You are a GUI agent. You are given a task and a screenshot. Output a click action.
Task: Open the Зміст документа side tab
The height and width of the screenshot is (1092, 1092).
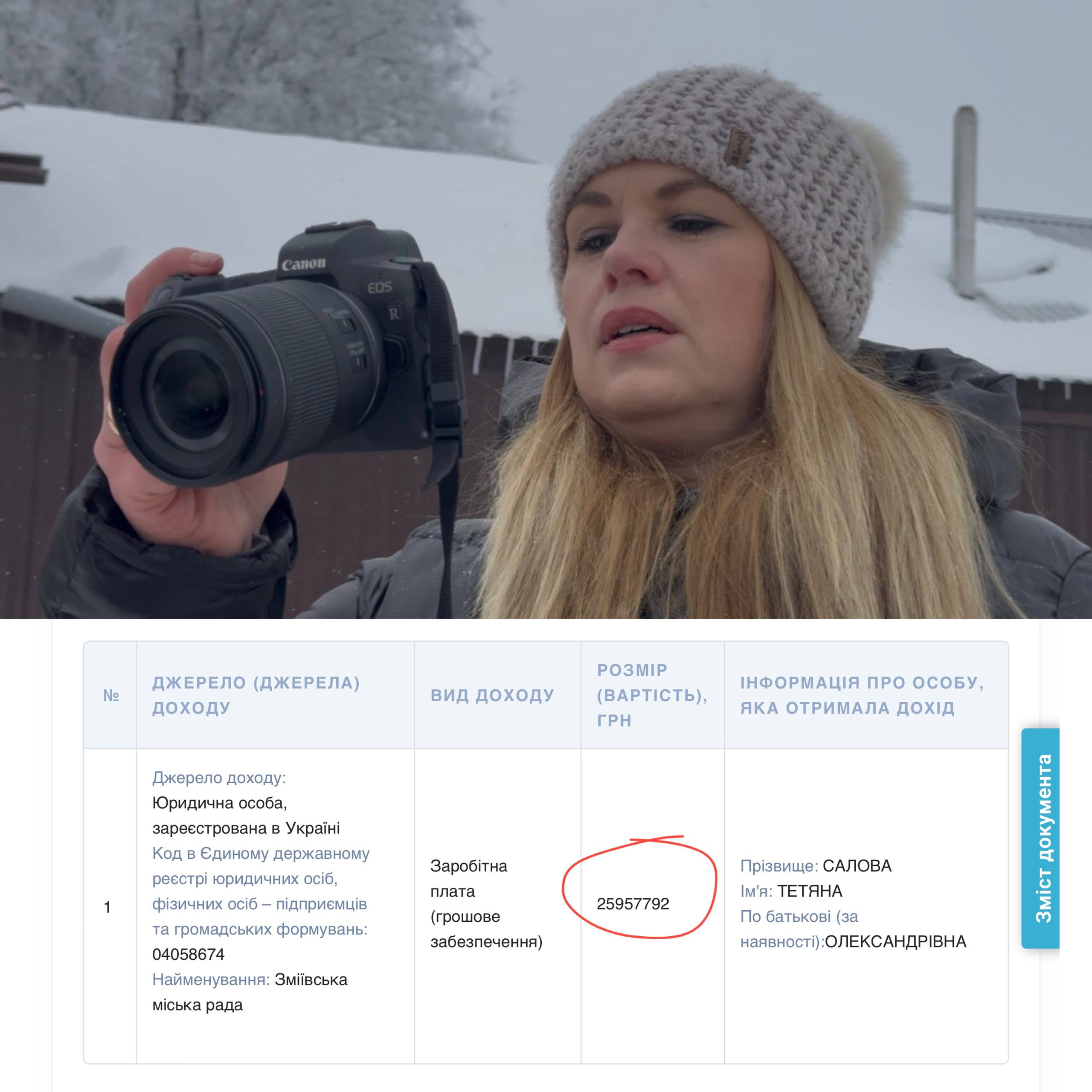tap(1040, 838)
